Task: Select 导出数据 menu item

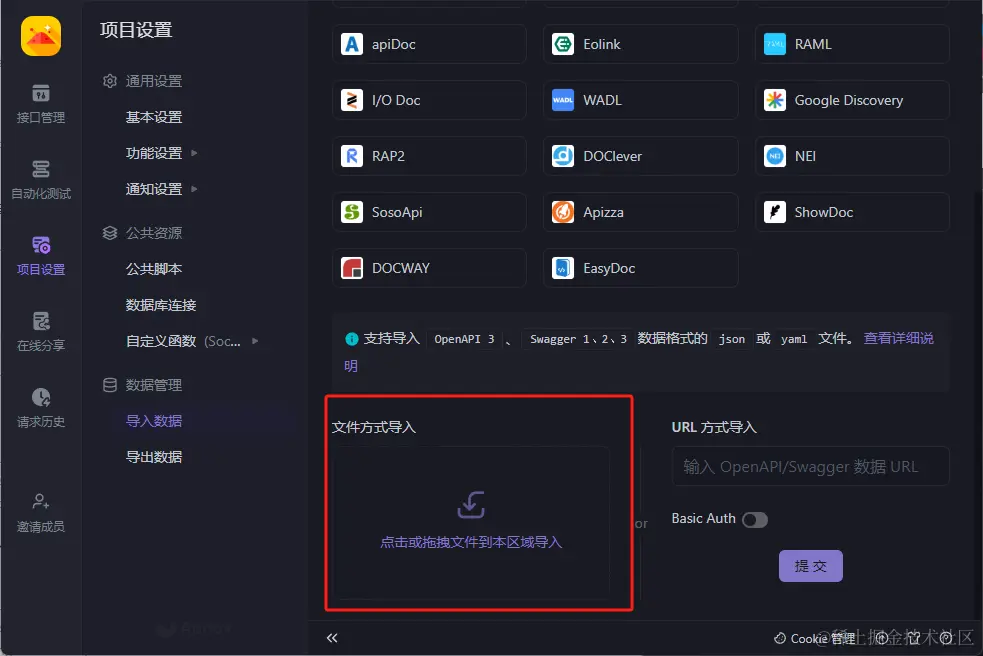Action: [154, 457]
